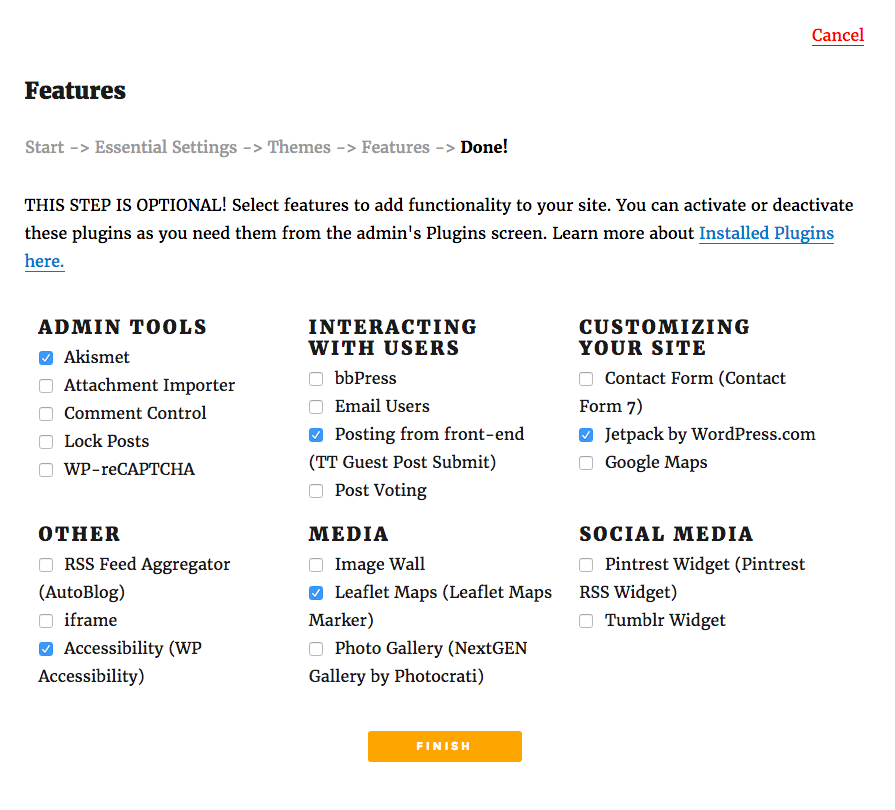Enable the Post Voting plugin
Viewport: 895px width, 810px height.
(x=316, y=491)
